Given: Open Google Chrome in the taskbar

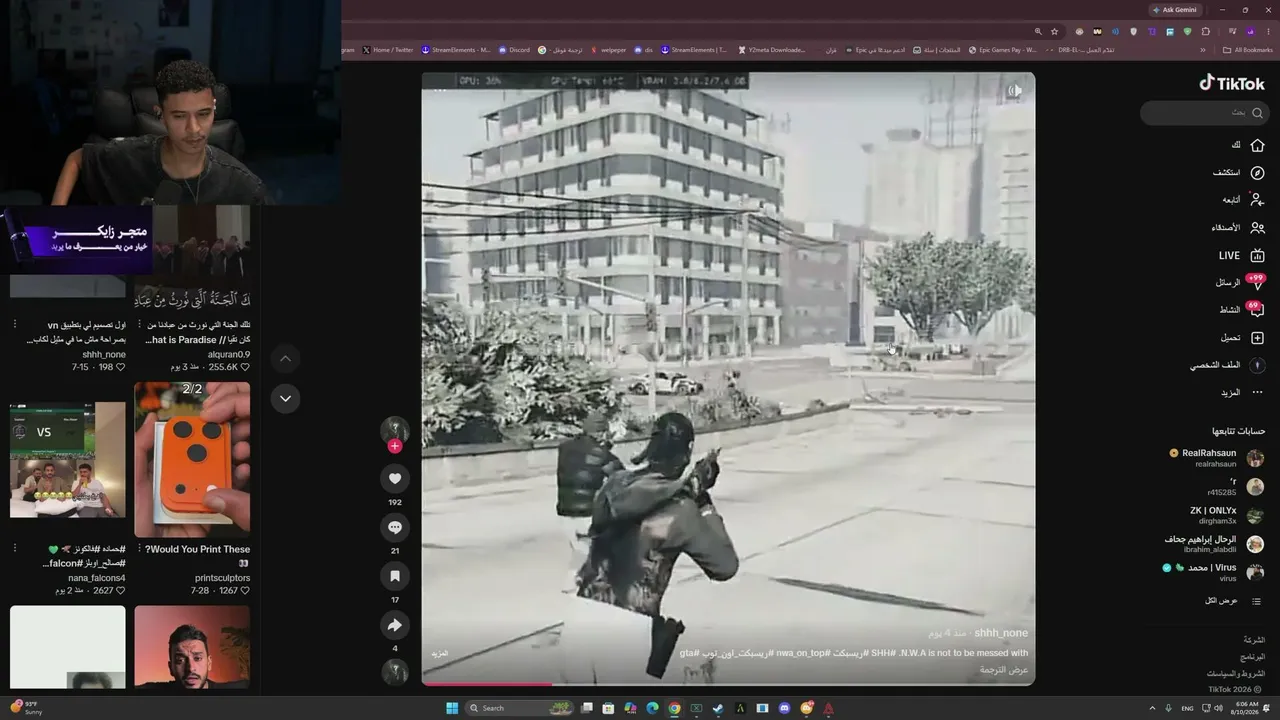Looking at the screenshot, I should coord(675,708).
